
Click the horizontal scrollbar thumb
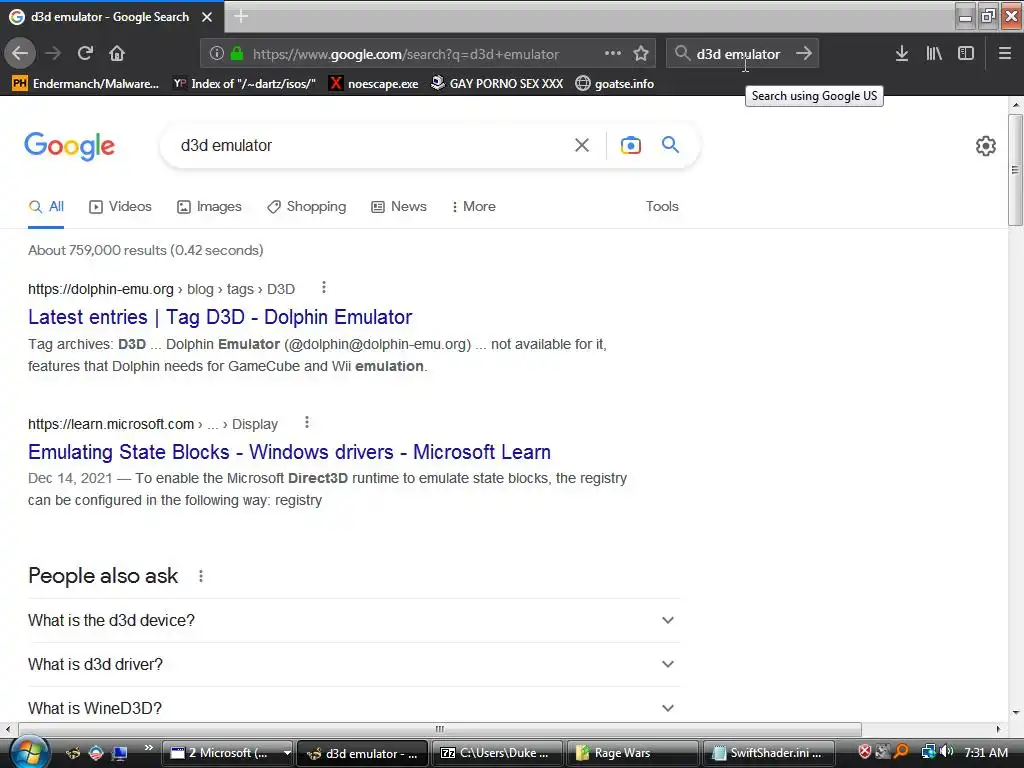click(440, 729)
